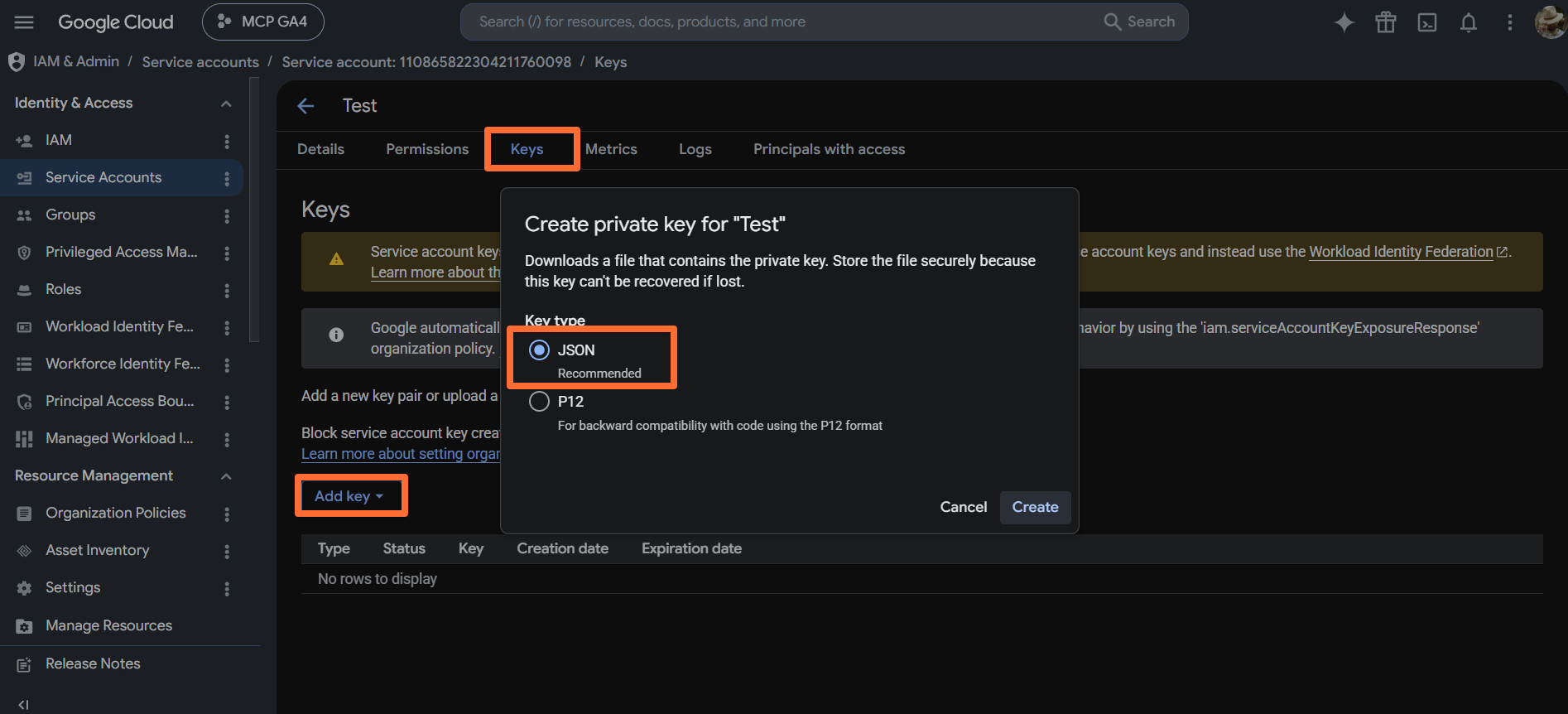This screenshot has height=714, width=1568.
Task: Click the Release Notes icon
Action: point(24,664)
